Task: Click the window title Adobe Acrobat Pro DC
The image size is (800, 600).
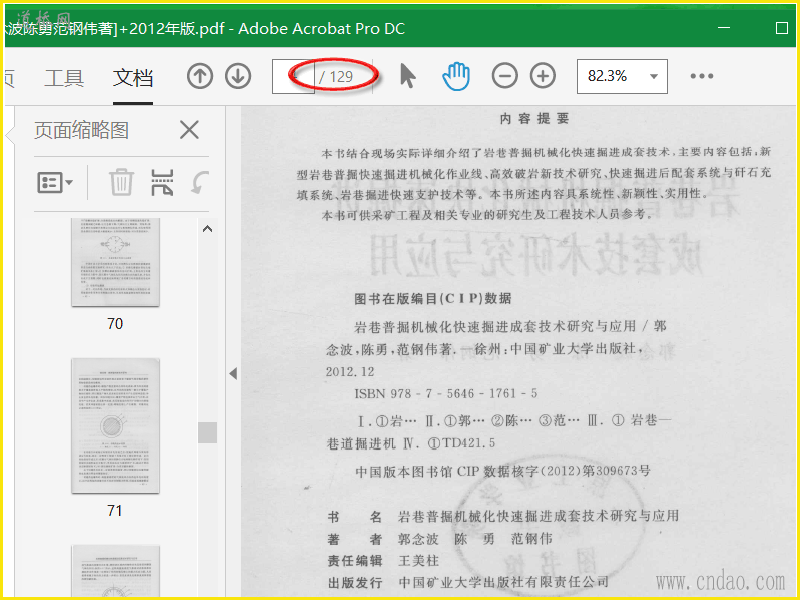Action: (x=321, y=29)
